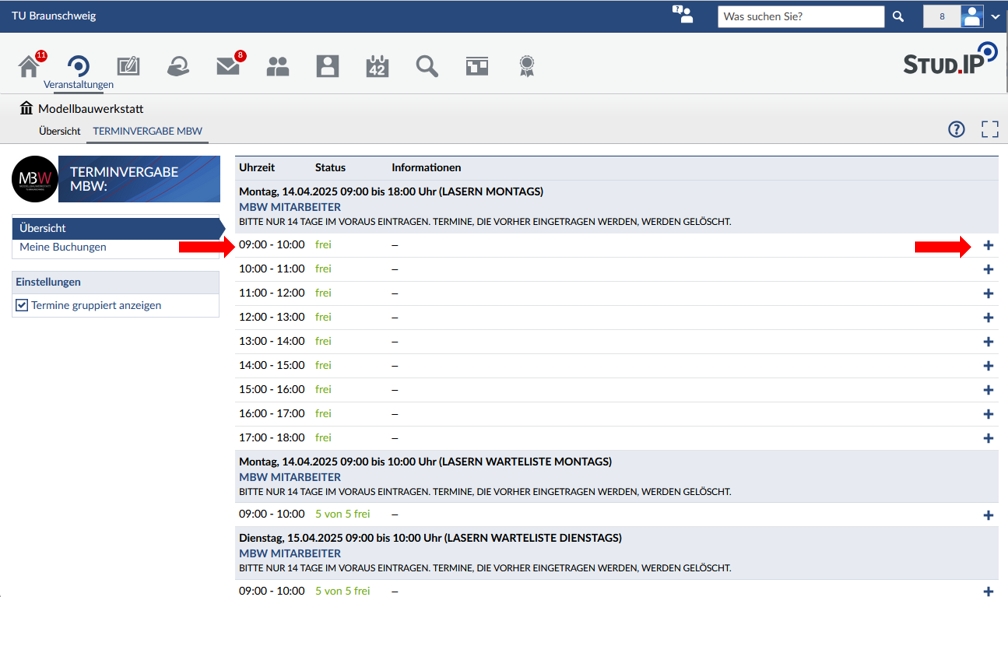Image resolution: width=1008 pixels, height=647 pixels.
Task: Book the 16:00 - 17:00 slot plus icon
Action: (x=988, y=414)
